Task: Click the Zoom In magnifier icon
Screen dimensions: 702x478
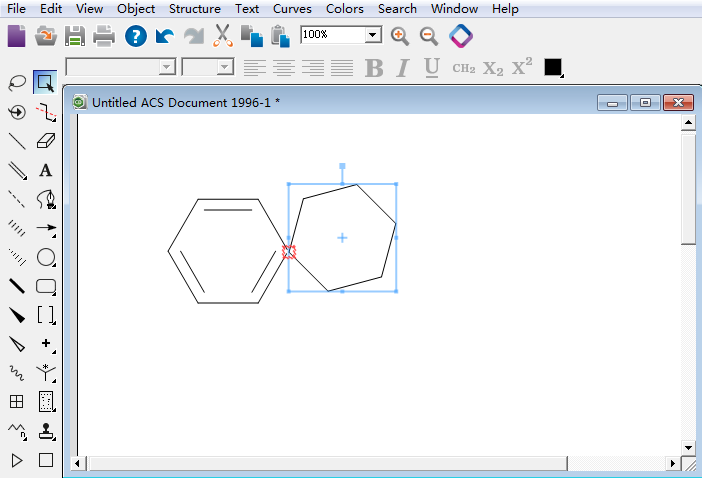Action: click(x=400, y=36)
